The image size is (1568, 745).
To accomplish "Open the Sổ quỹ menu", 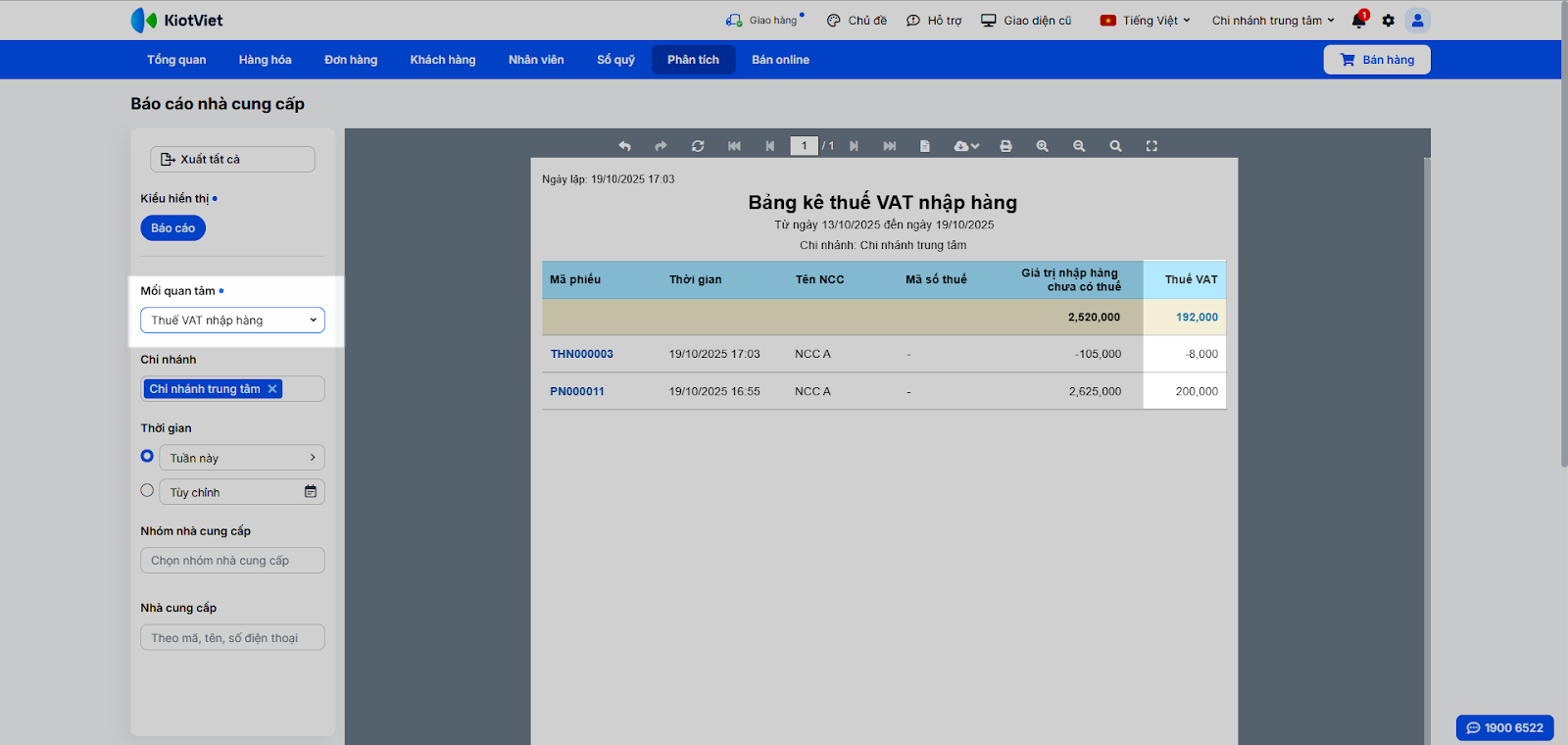I will 615,60.
